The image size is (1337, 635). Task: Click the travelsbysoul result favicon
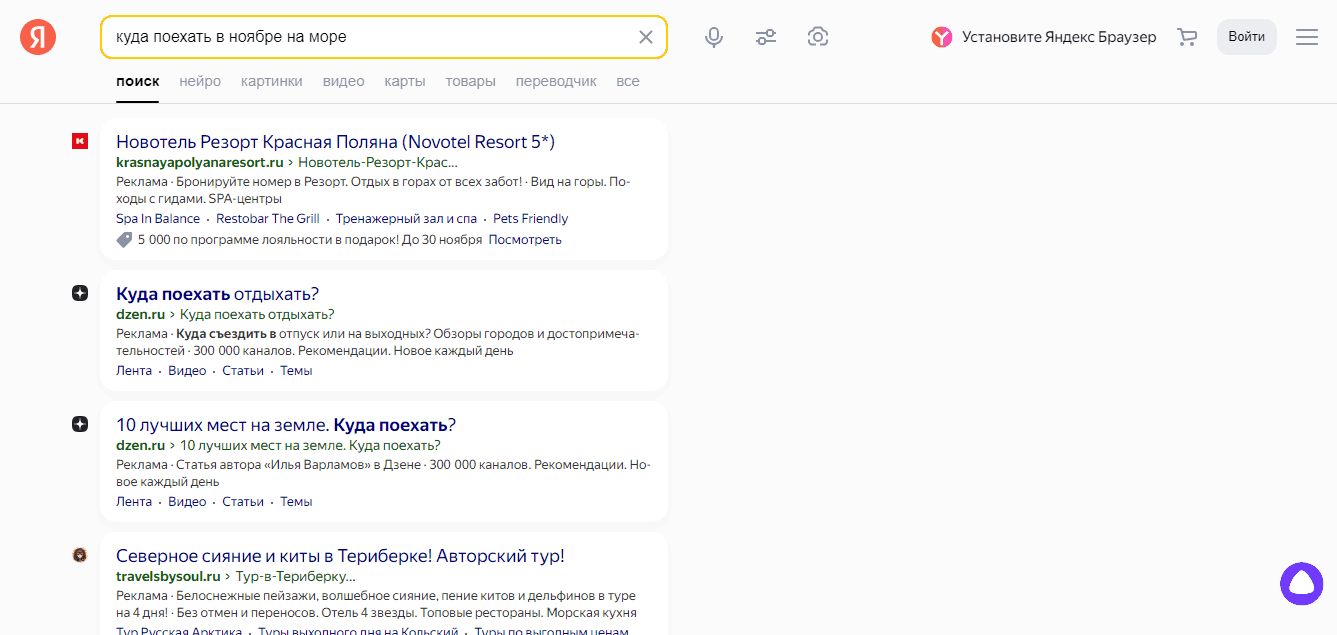pos(80,555)
